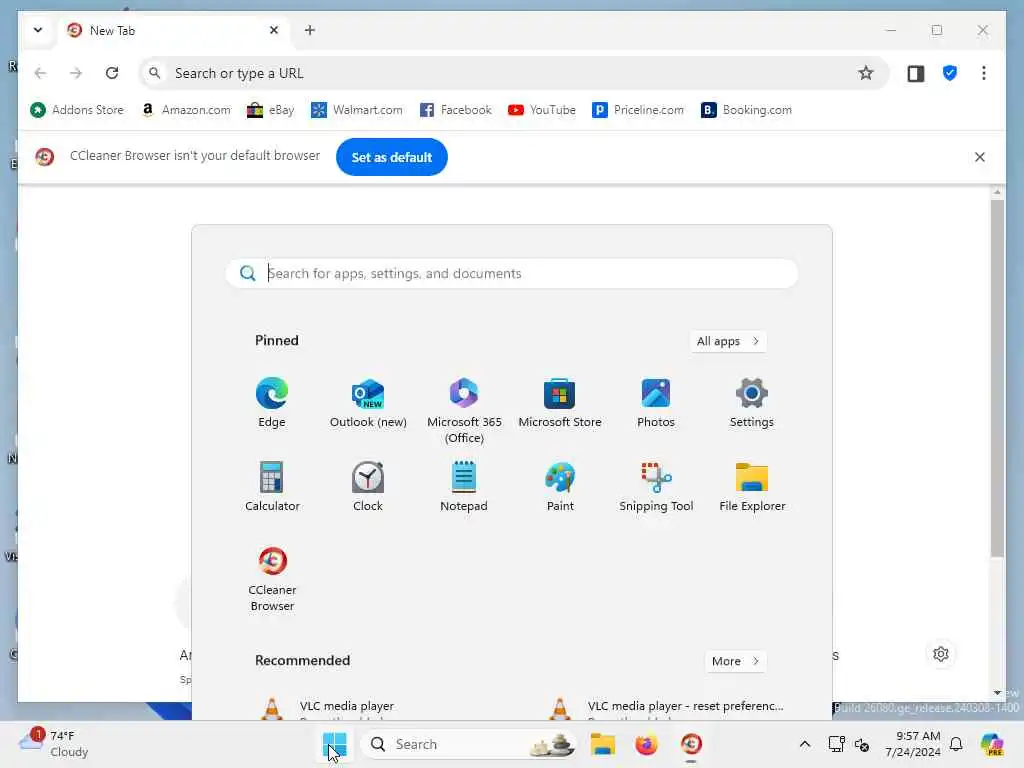Click the blue shield security icon

click(950, 73)
